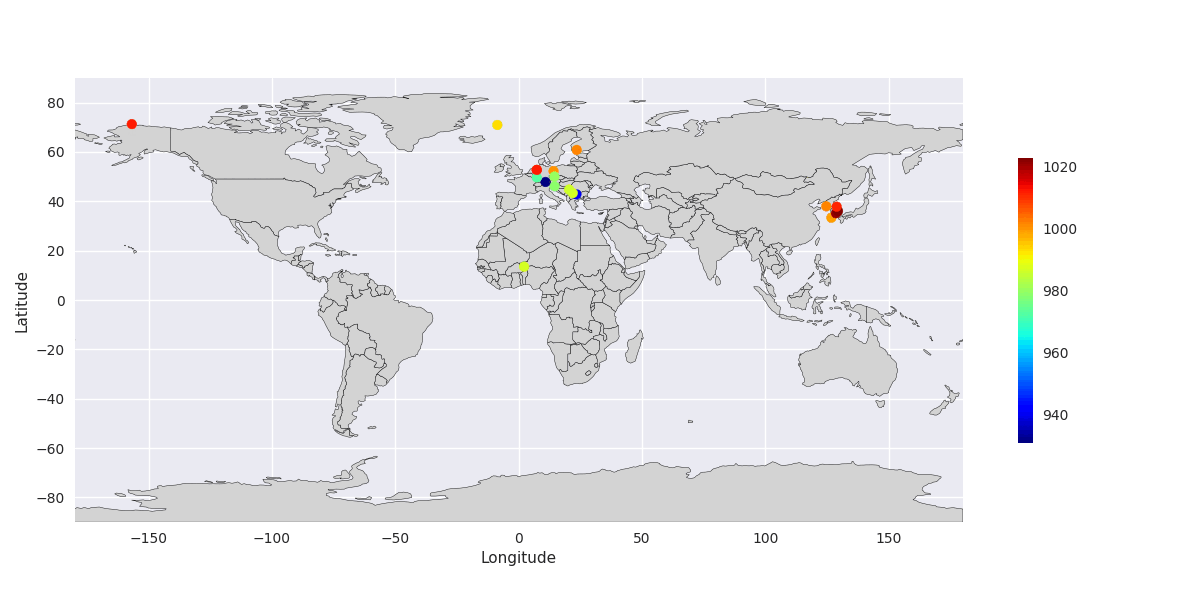Click the −40 latitude tick label
The width and height of the screenshot is (1200, 600).
click(x=51, y=399)
